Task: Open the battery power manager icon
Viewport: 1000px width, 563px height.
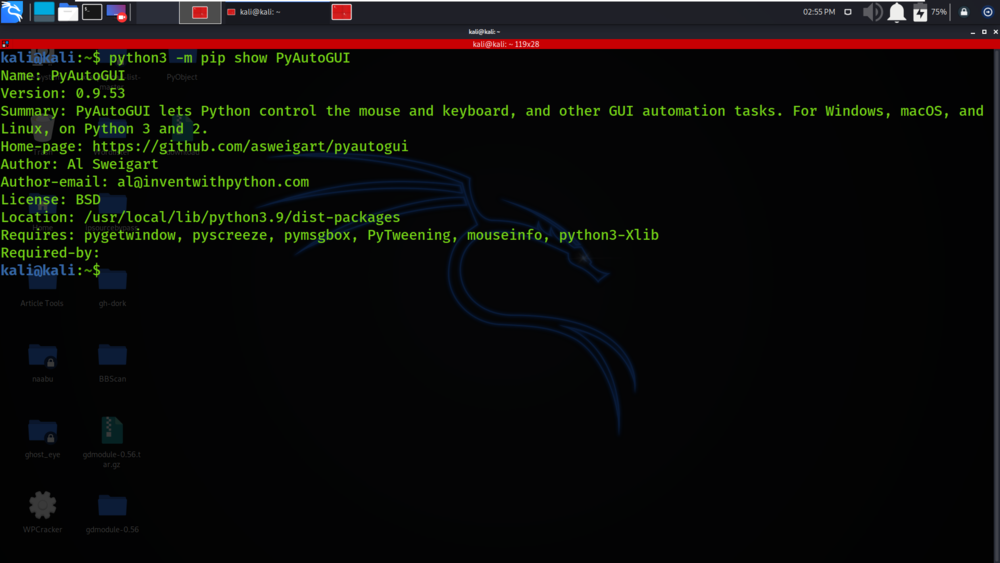Action: click(x=920, y=12)
